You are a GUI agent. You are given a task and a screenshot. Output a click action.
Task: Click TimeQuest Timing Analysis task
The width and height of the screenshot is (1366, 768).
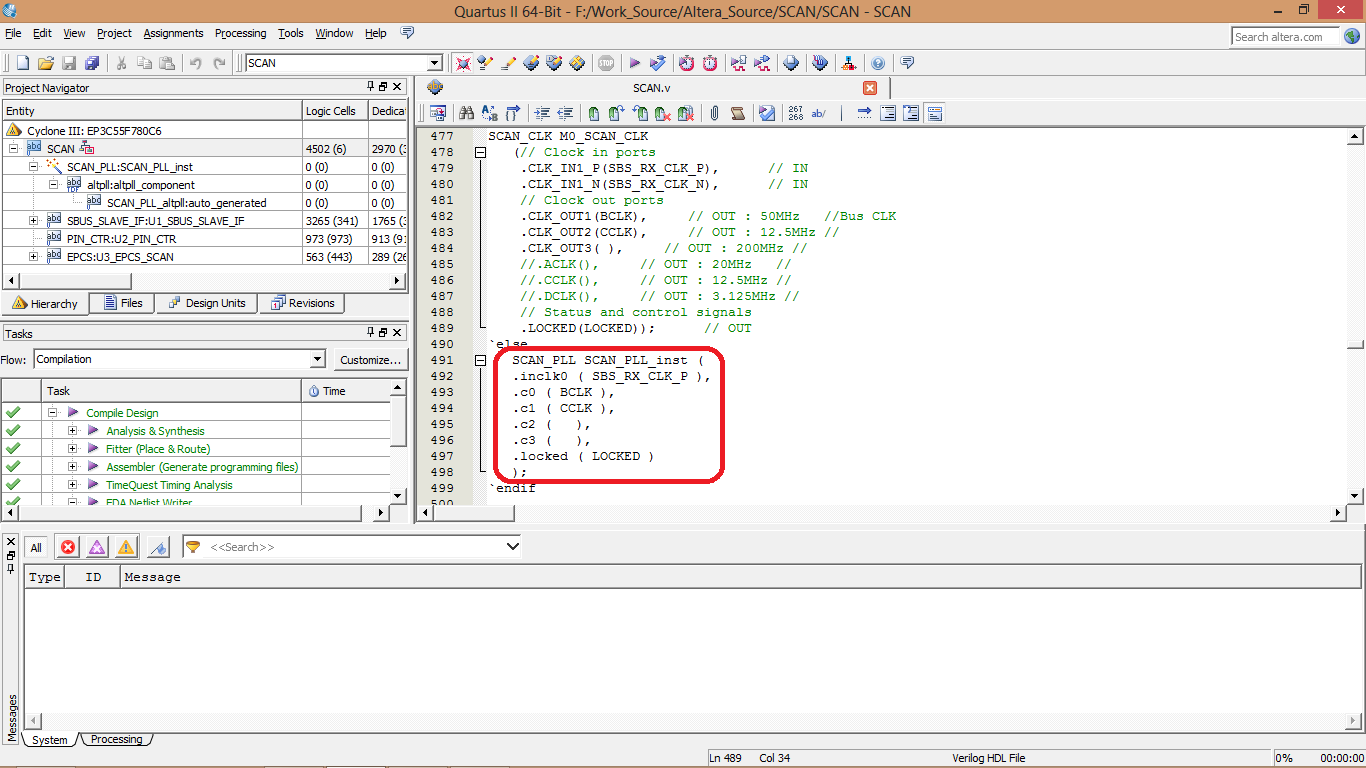(x=169, y=485)
